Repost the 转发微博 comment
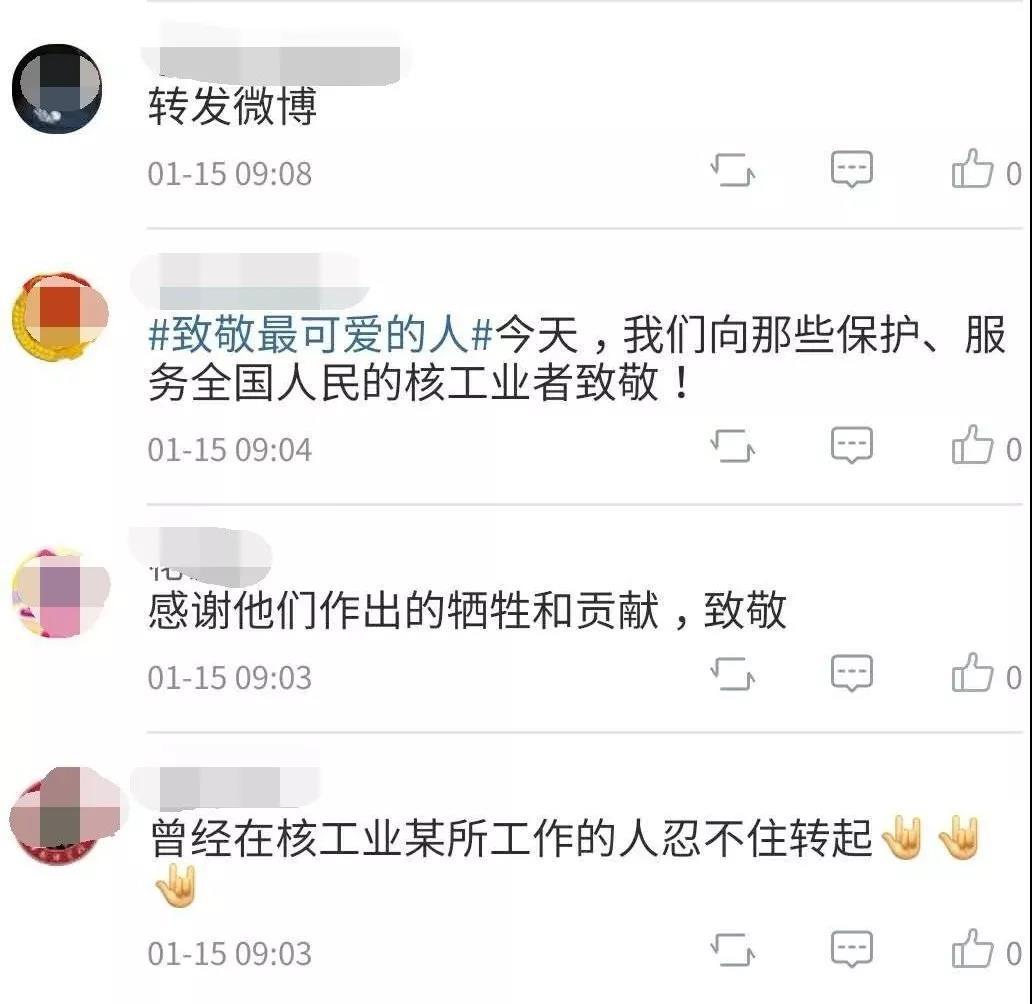1032x1004 pixels. [733, 169]
